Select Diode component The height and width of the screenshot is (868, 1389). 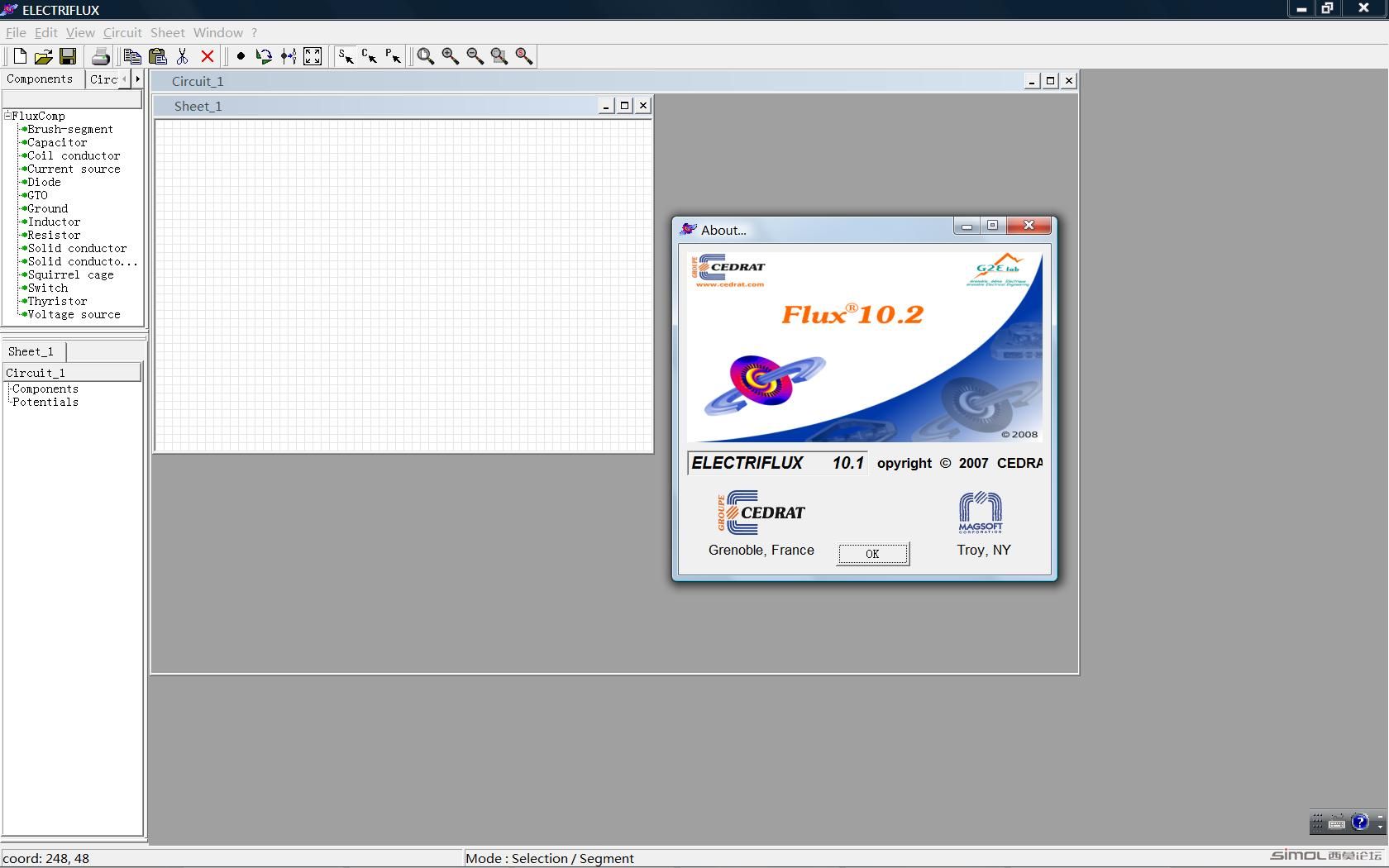coord(44,183)
